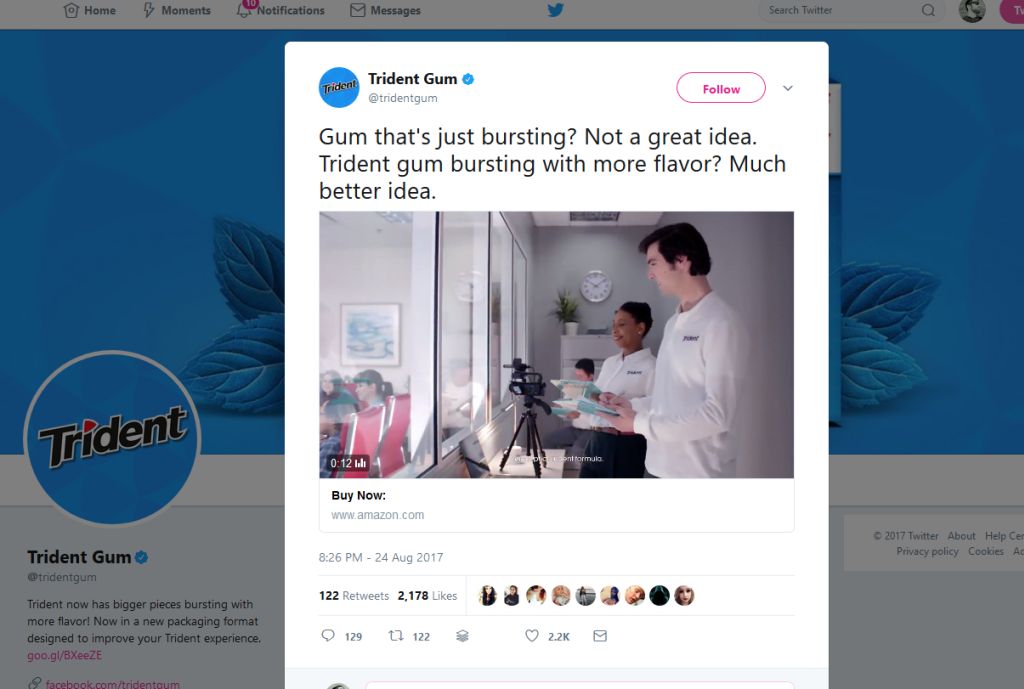
Task: Follow the @tridentgum account
Action: [x=720, y=88]
